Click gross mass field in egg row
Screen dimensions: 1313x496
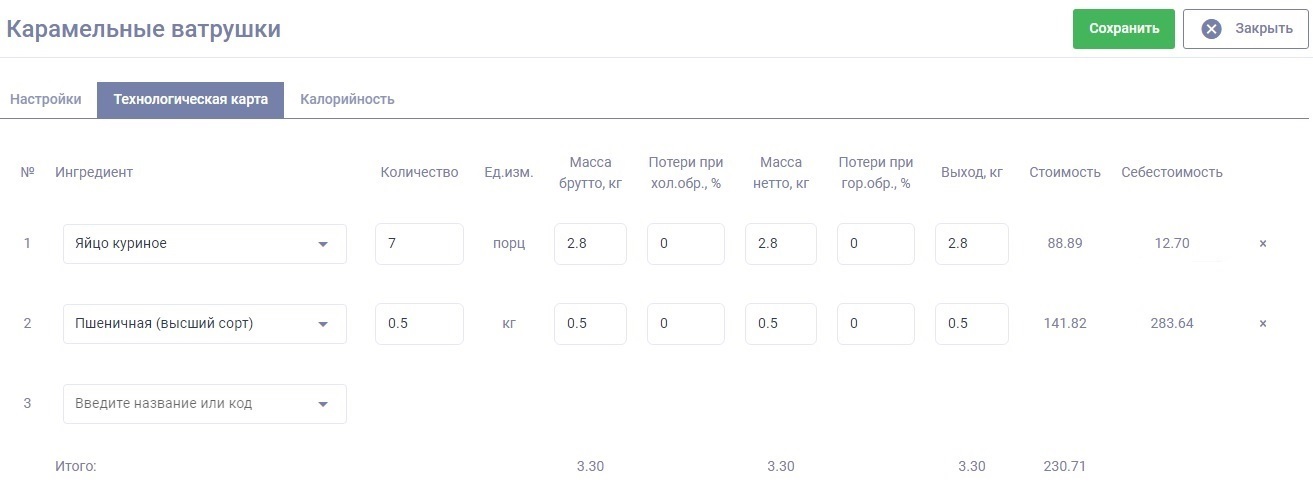tap(590, 244)
